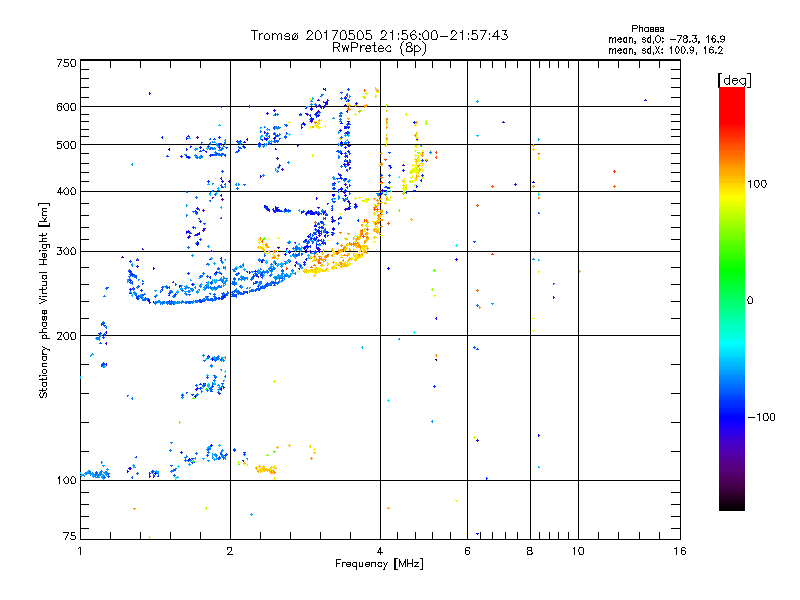
Task: Click the x-axis tick label '10'
Action: click(578, 551)
